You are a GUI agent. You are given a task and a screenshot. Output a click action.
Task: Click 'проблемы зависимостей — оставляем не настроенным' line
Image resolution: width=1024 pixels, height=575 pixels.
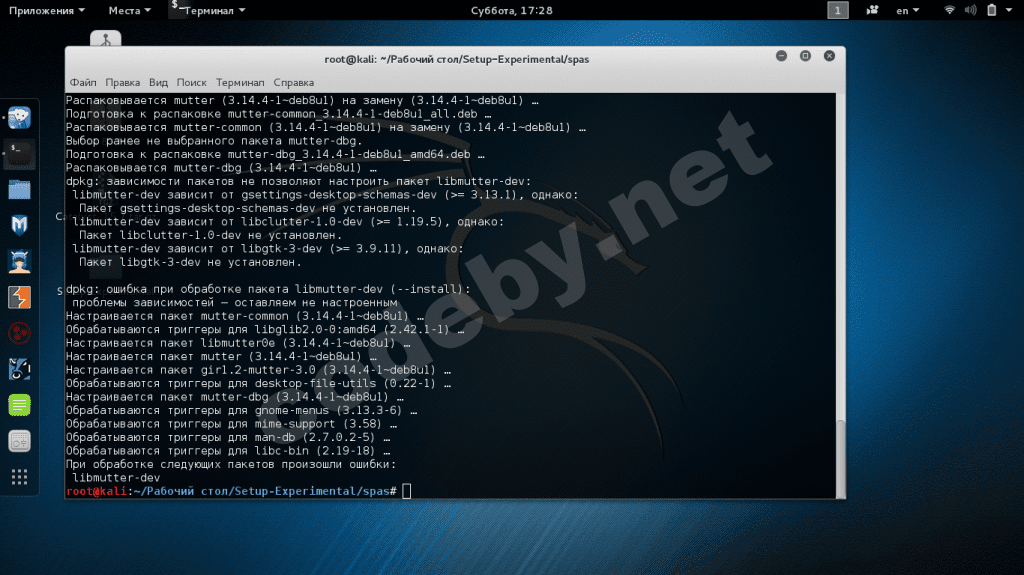click(x=234, y=303)
